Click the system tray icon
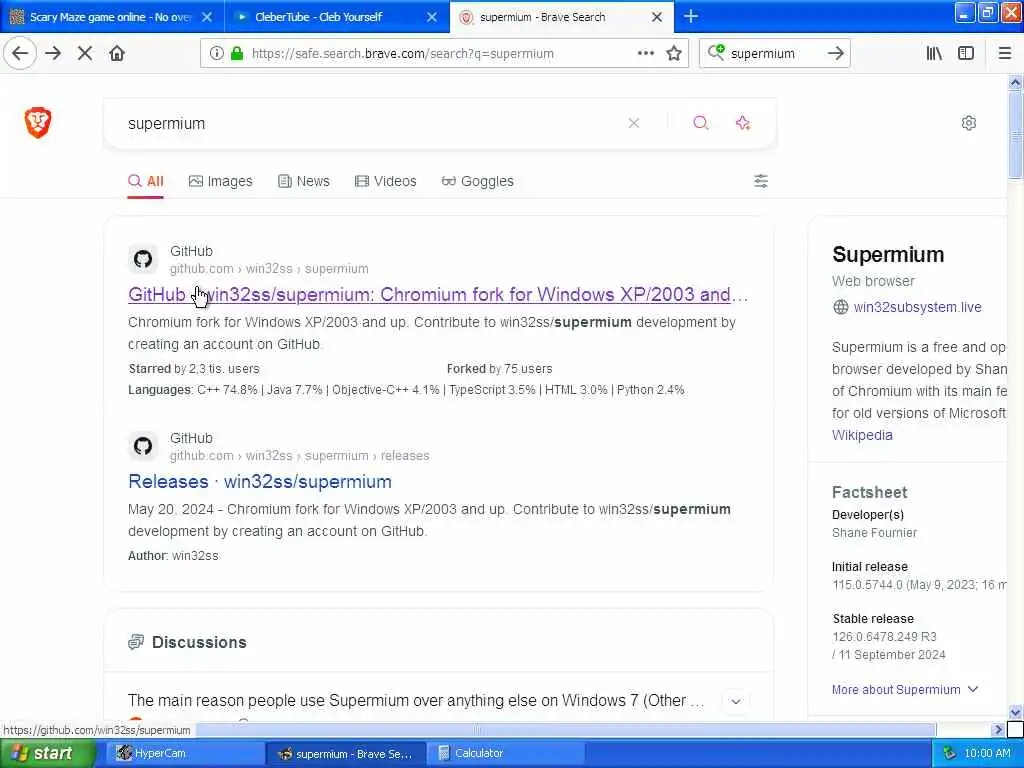Screen dimensions: 1024x768 [949, 753]
